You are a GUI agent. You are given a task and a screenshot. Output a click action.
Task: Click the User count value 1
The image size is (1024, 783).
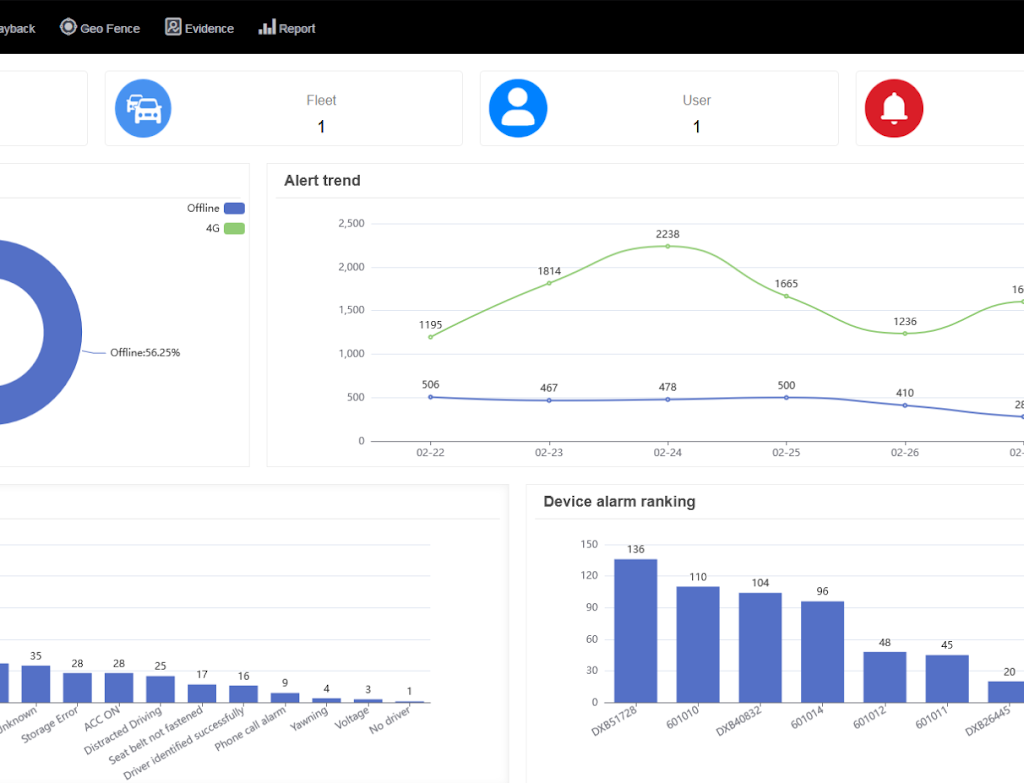696,126
